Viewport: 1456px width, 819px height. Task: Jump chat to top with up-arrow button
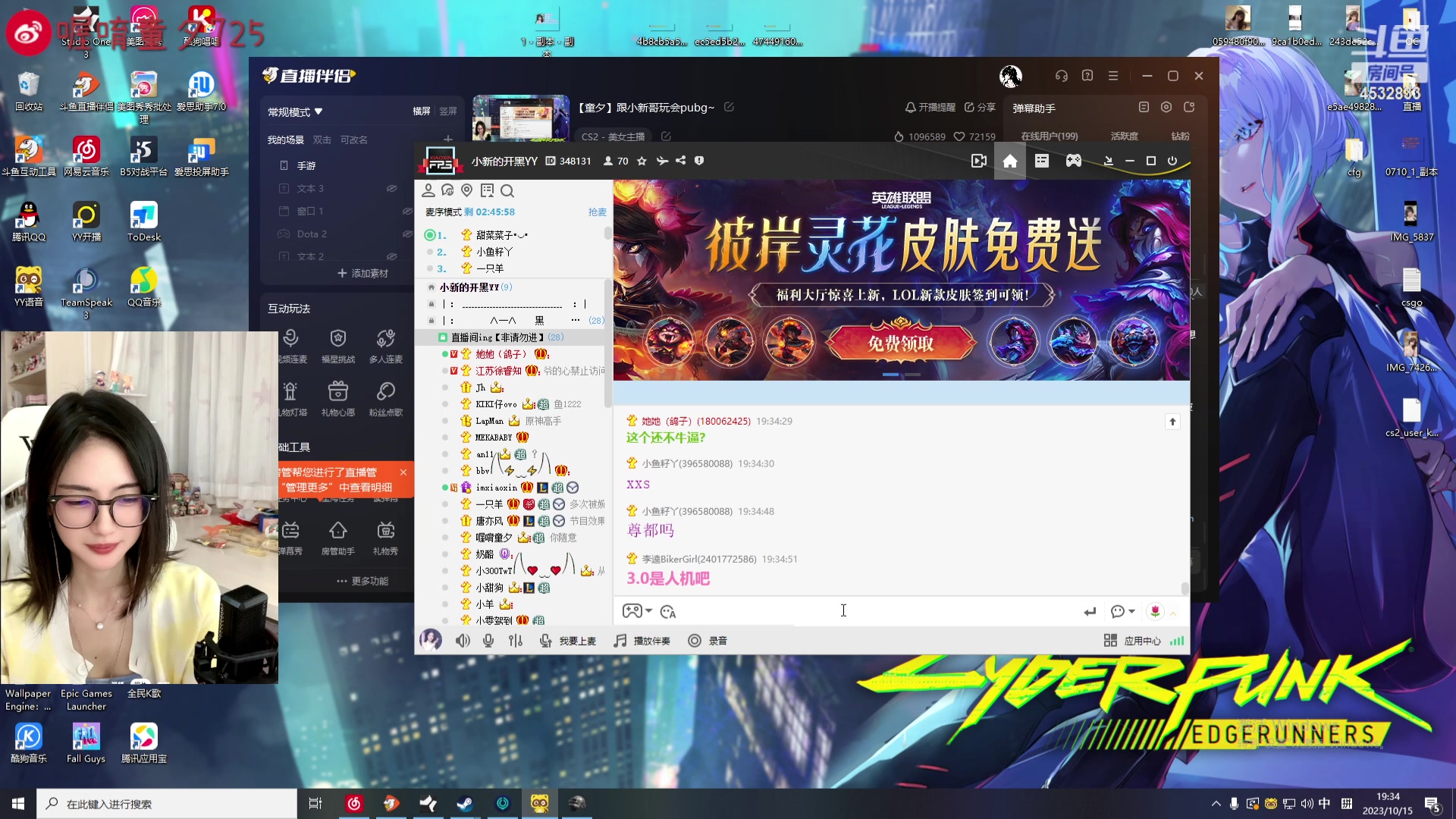pos(1172,422)
